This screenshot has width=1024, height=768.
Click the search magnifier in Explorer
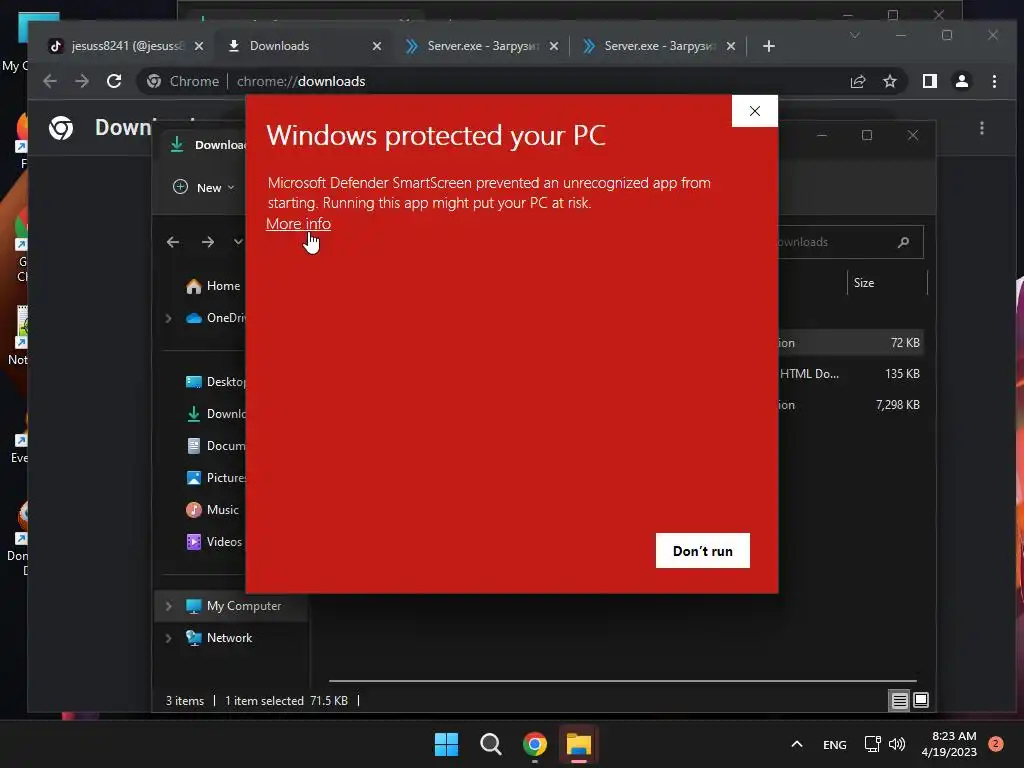904,242
